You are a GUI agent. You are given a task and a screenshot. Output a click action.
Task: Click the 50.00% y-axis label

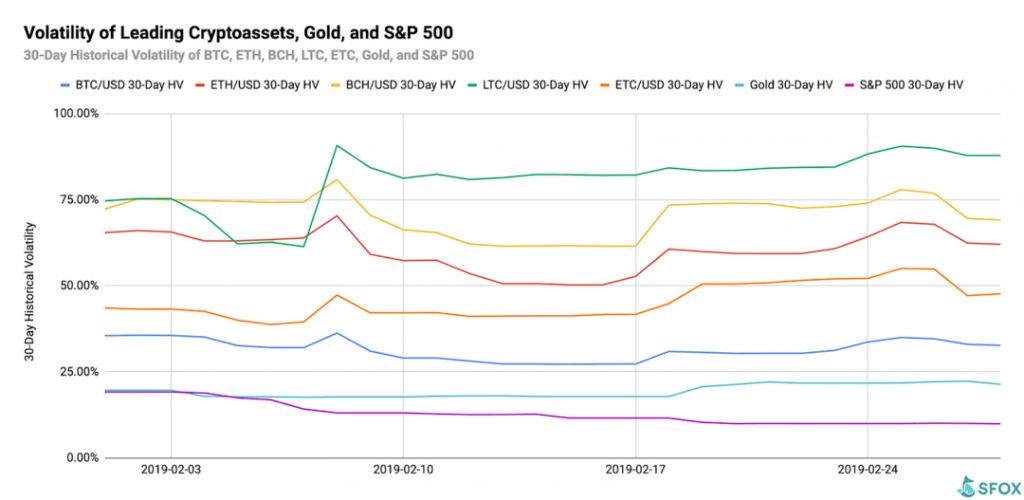coord(80,285)
